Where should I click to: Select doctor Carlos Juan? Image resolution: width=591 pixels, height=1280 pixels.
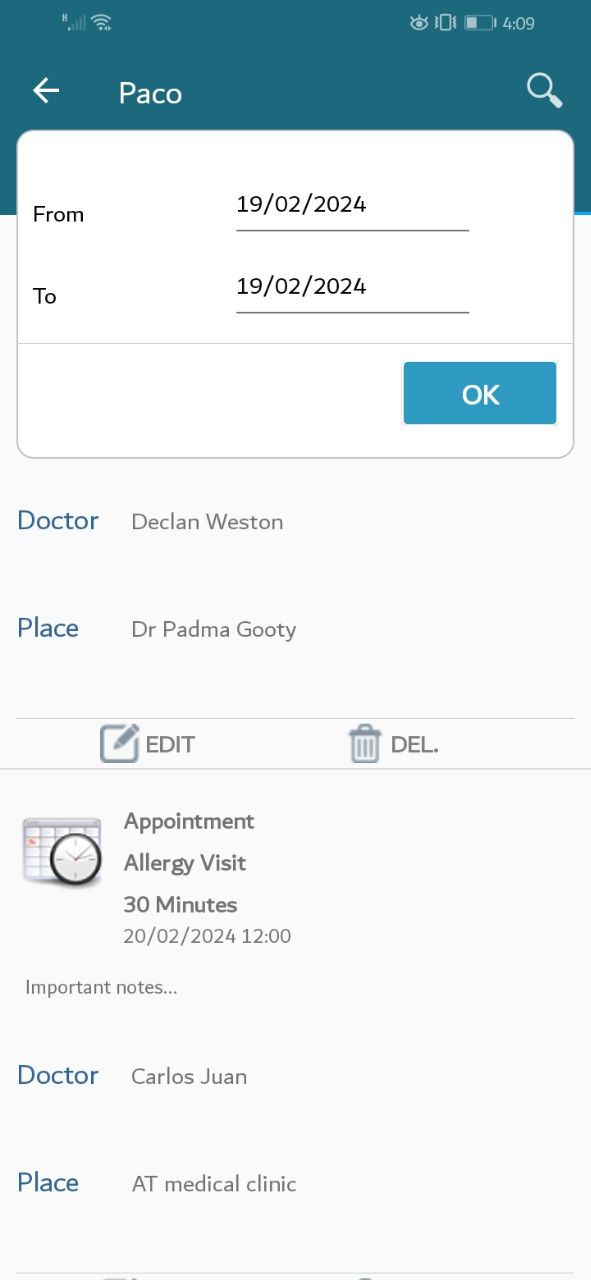pyautogui.click(x=189, y=1077)
